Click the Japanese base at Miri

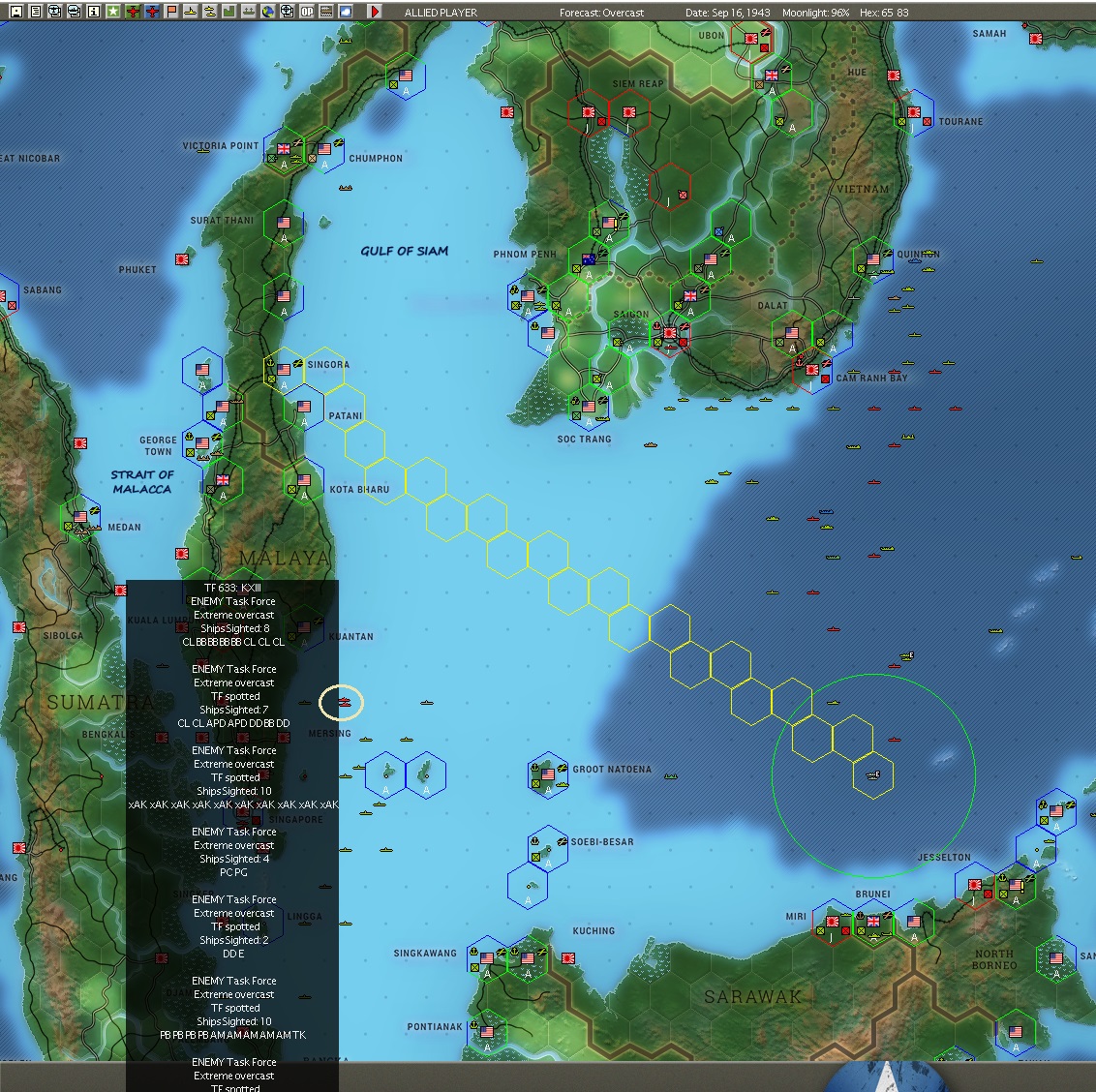click(x=833, y=923)
